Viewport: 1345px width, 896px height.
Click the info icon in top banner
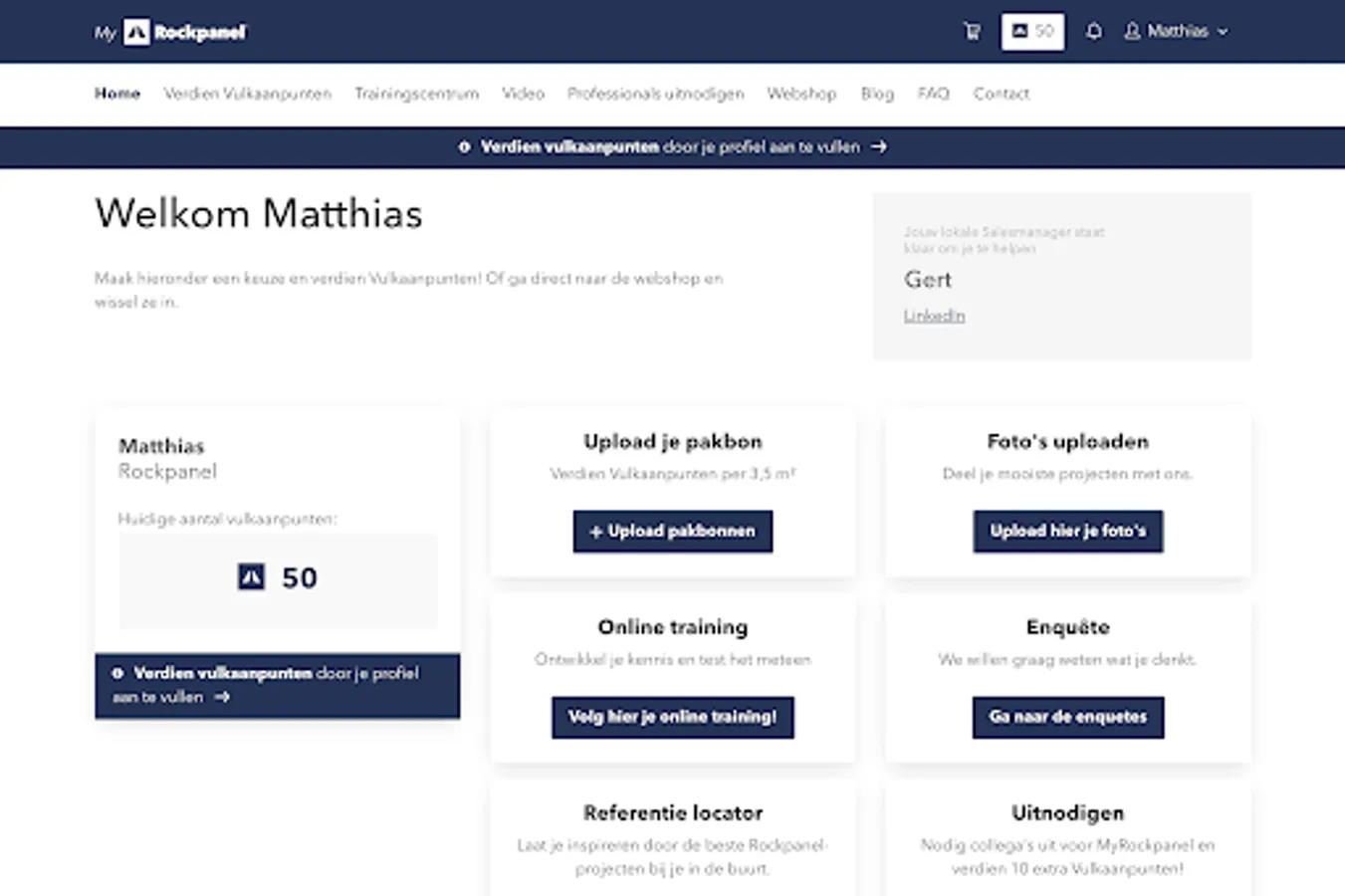464,147
